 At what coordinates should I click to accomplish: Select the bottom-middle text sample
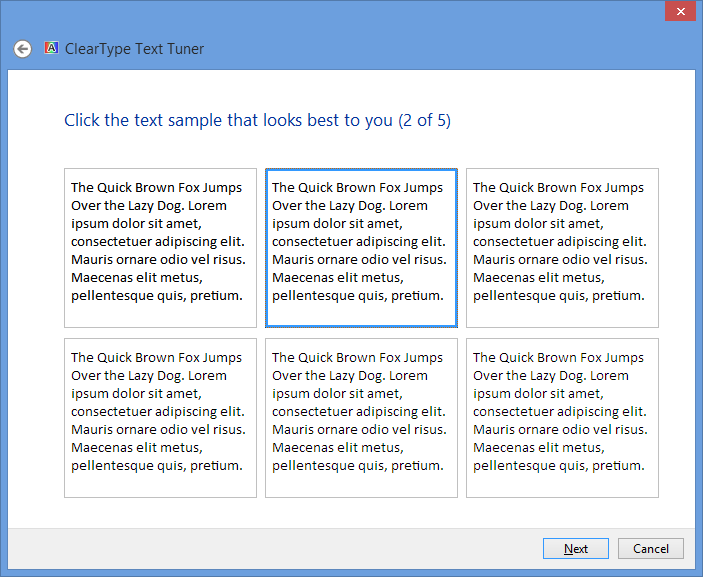(x=361, y=417)
